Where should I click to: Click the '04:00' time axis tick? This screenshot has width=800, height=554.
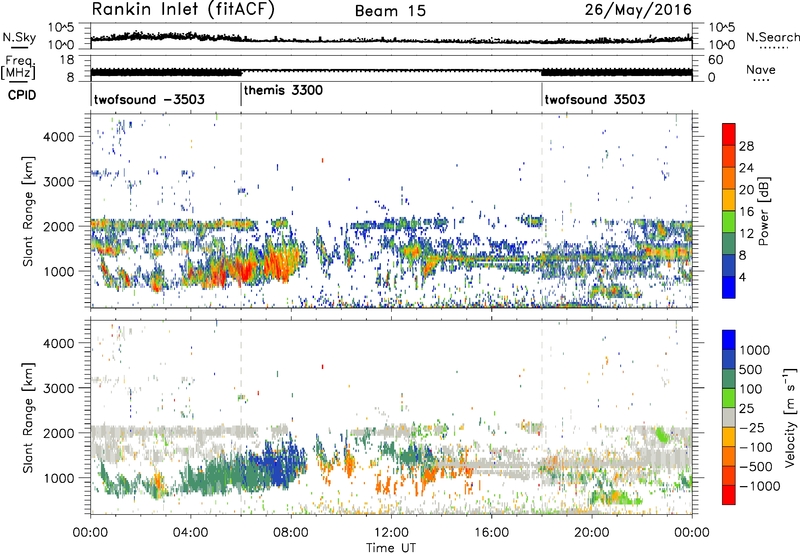click(x=190, y=533)
